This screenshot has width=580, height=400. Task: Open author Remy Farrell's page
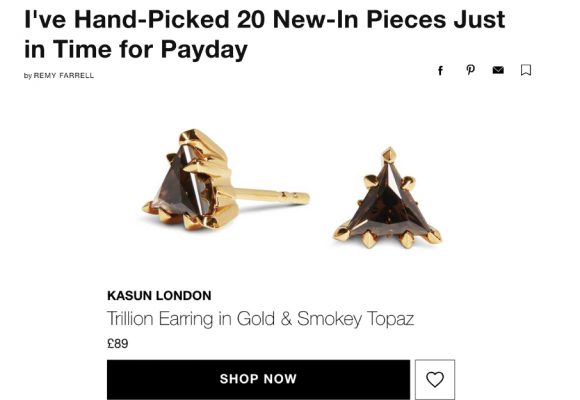pyautogui.click(x=64, y=75)
